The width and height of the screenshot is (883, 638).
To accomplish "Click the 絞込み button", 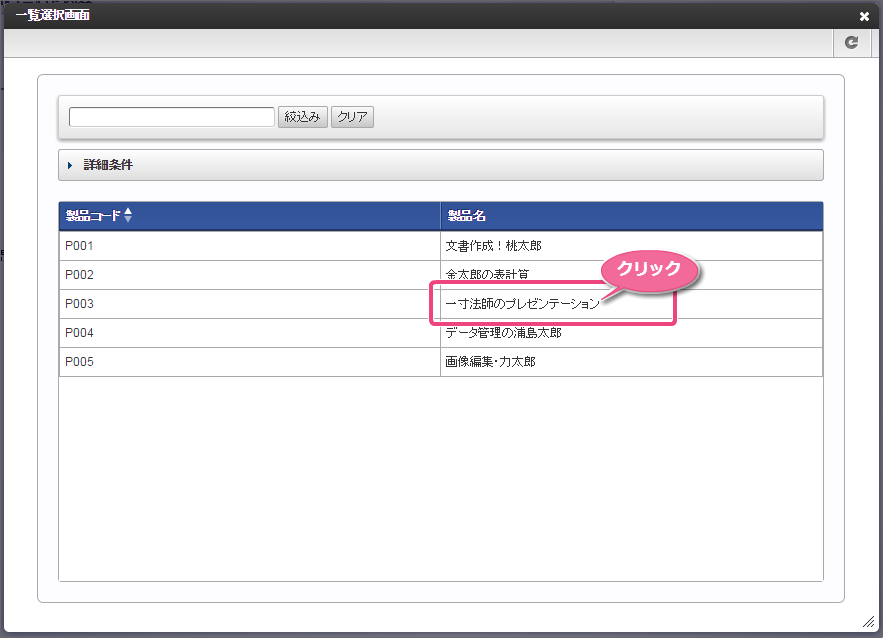I will [x=302, y=117].
